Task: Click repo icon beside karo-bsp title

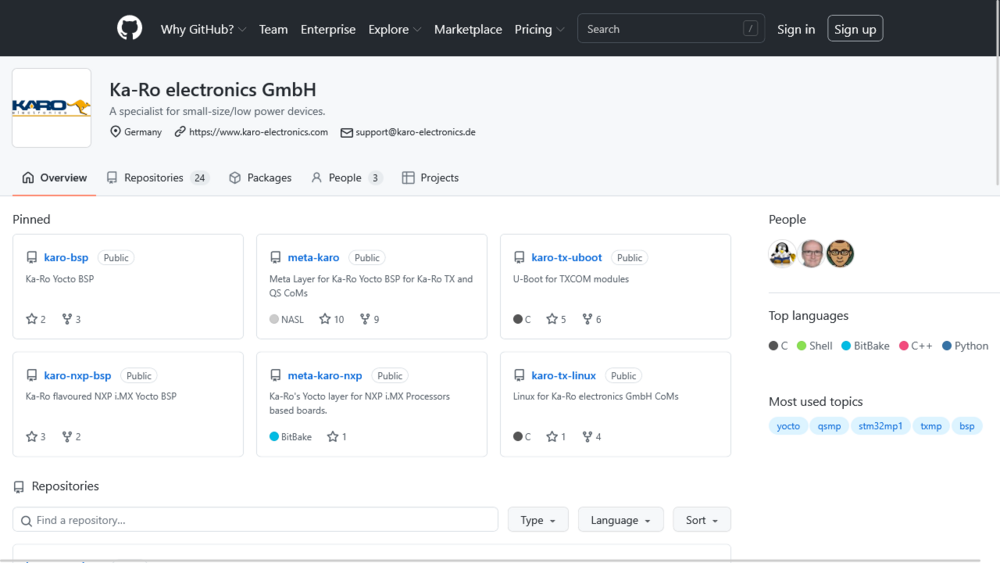Action: [31, 258]
